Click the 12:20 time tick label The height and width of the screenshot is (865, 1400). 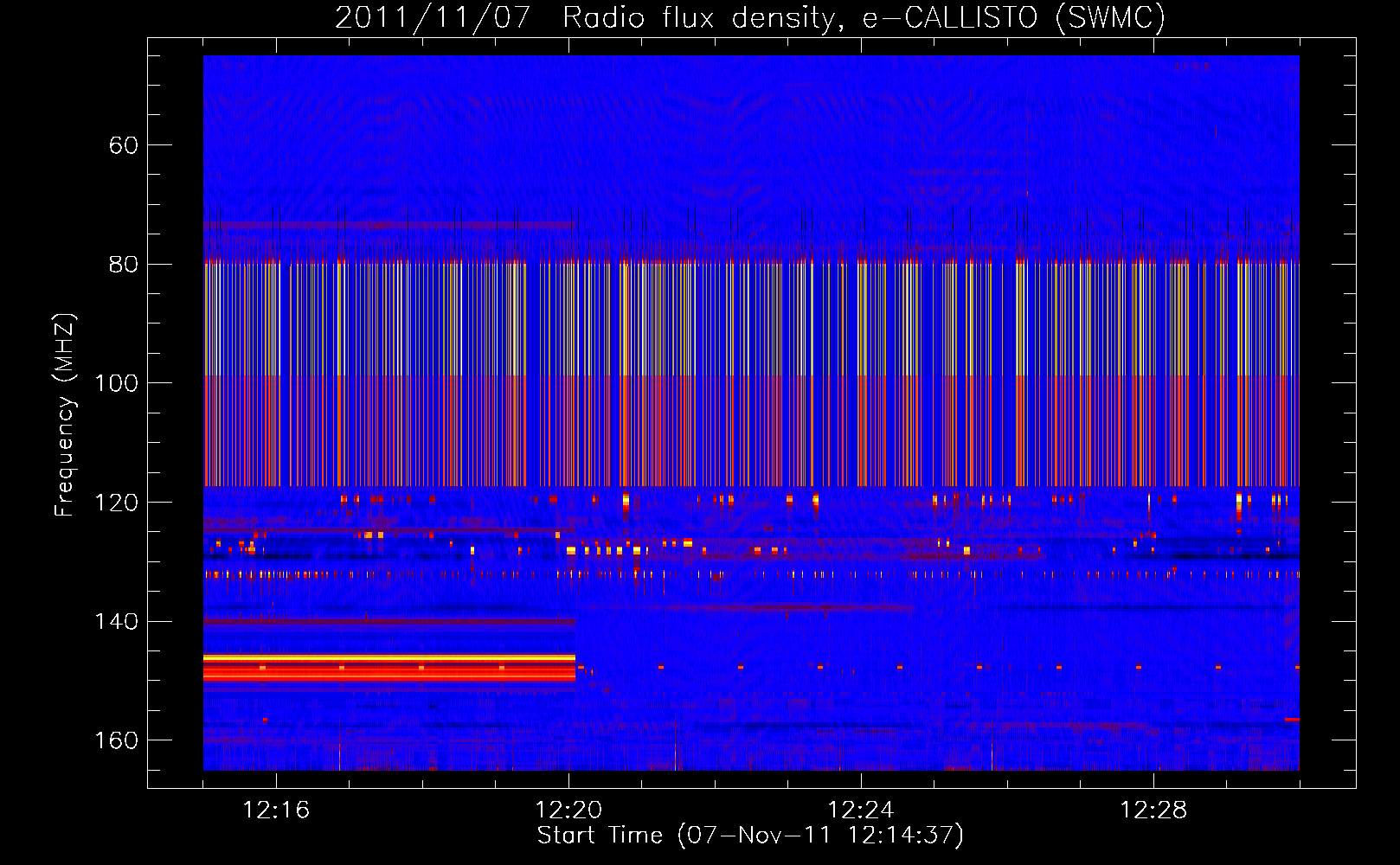pos(568,811)
